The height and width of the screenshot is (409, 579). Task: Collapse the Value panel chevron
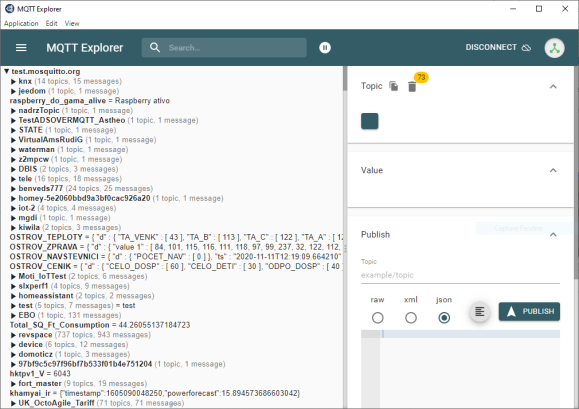click(x=553, y=171)
